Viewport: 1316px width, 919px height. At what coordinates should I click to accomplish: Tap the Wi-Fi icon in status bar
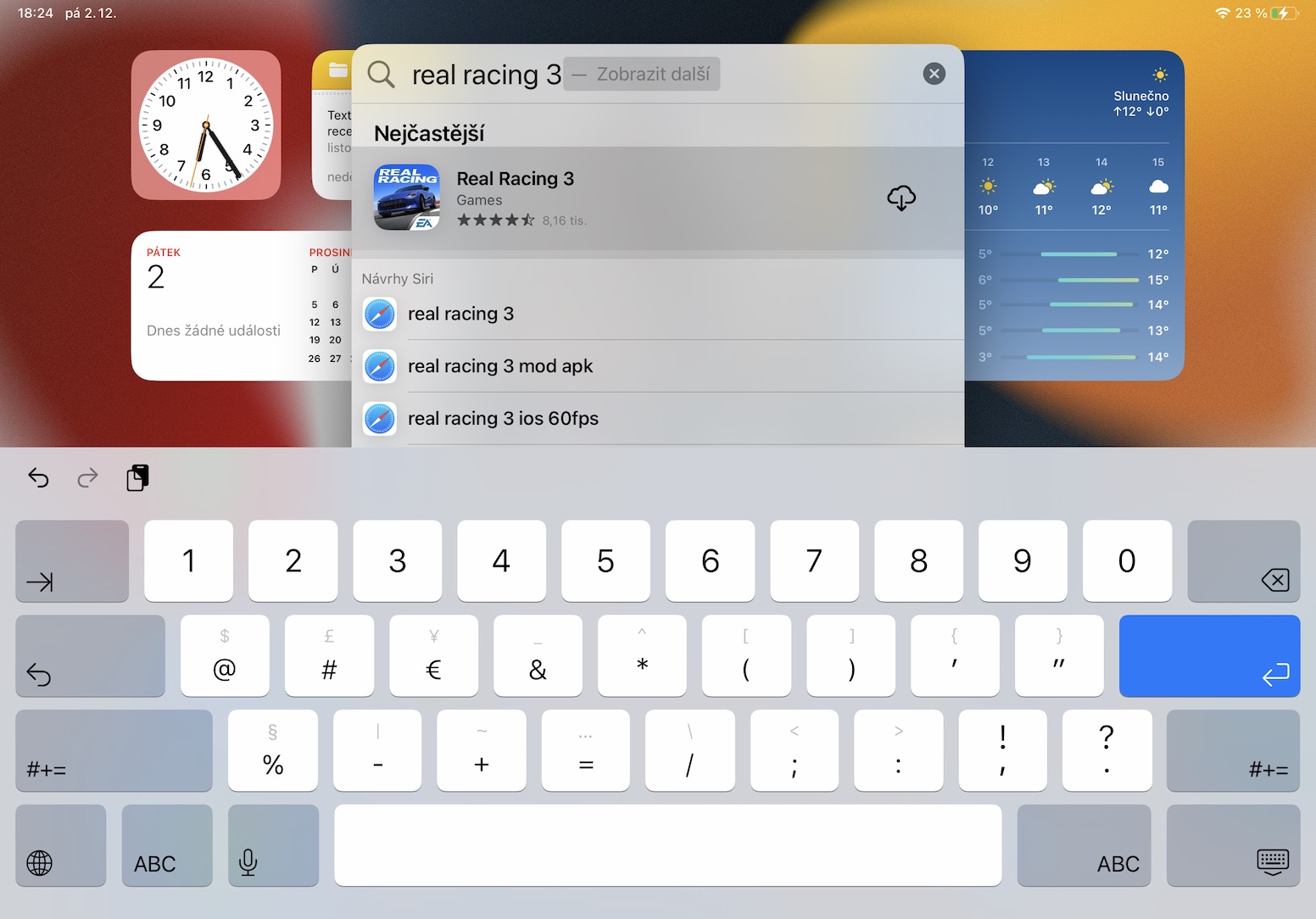tap(1223, 13)
